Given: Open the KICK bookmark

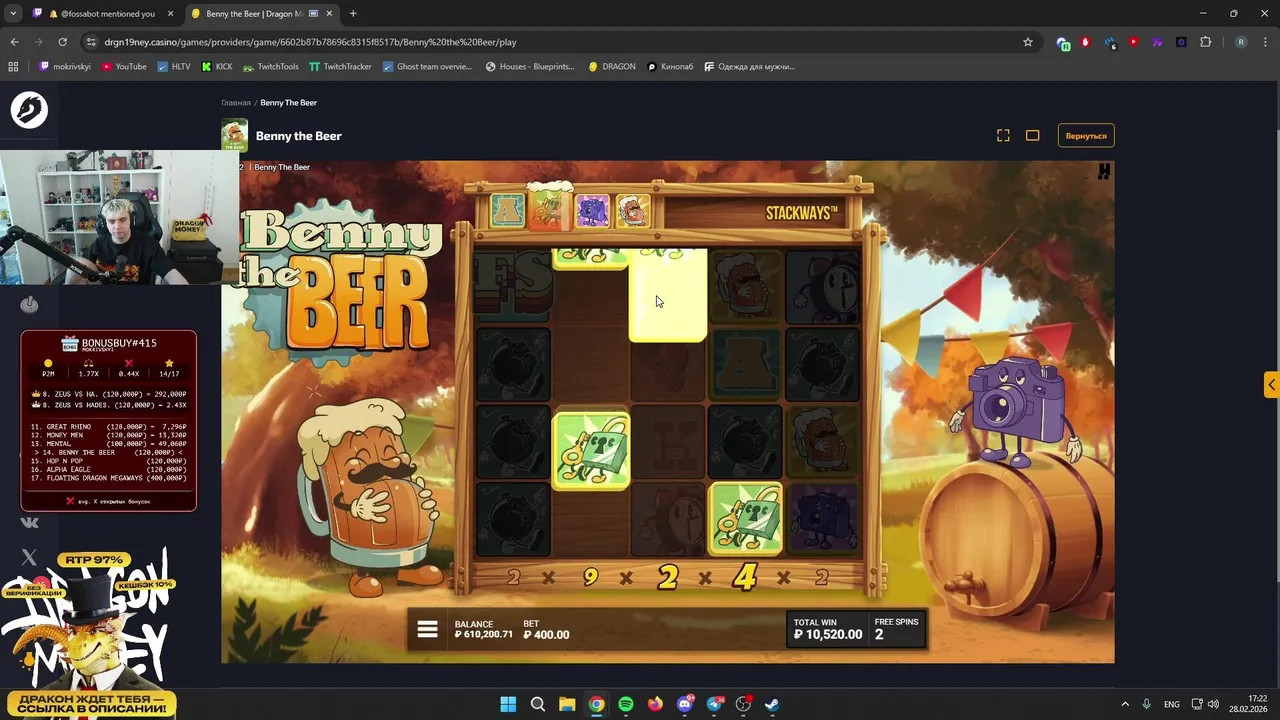Looking at the screenshot, I should point(217,66).
